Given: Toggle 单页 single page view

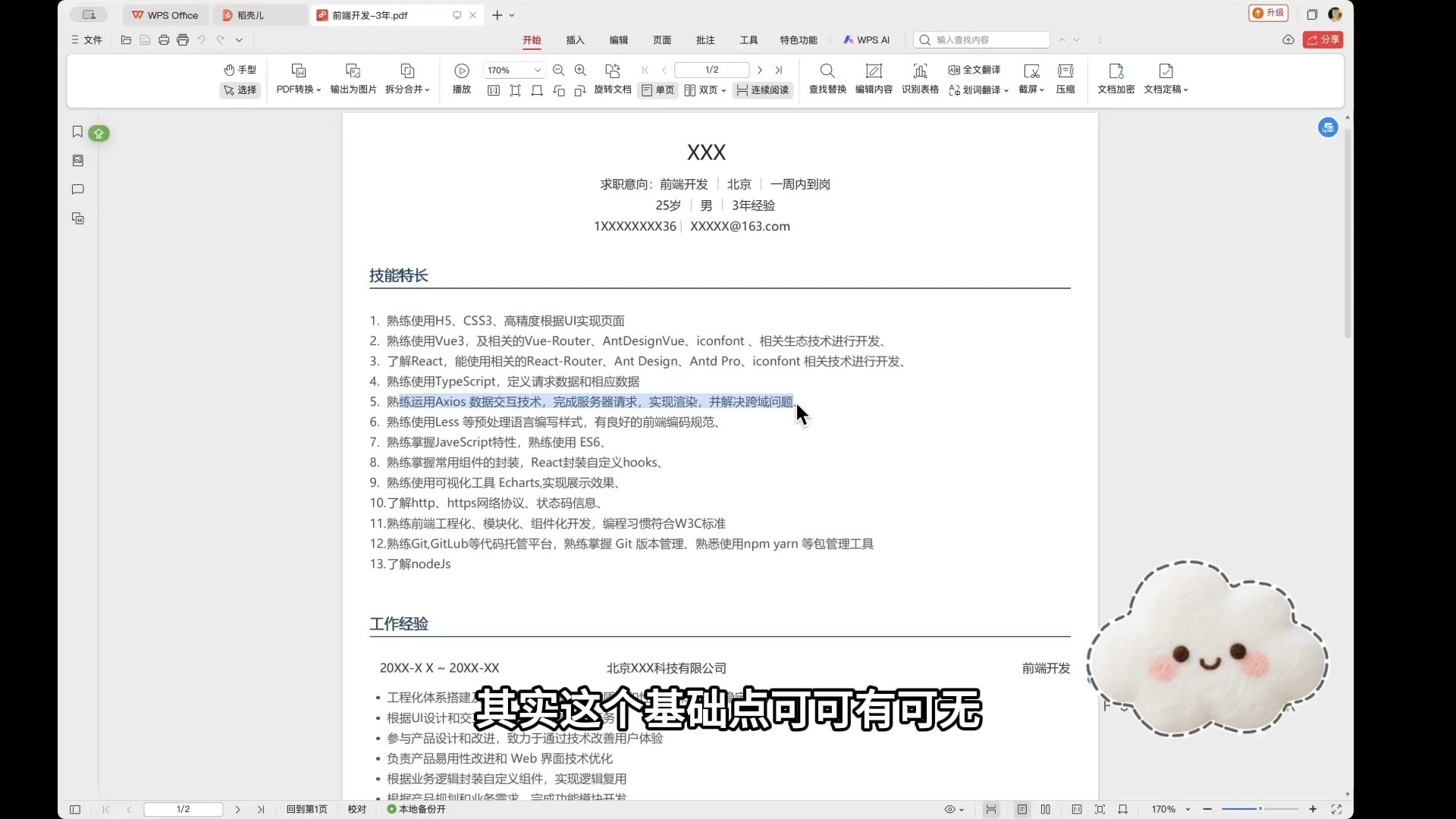Looking at the screenshot, I should coord(657,90).
